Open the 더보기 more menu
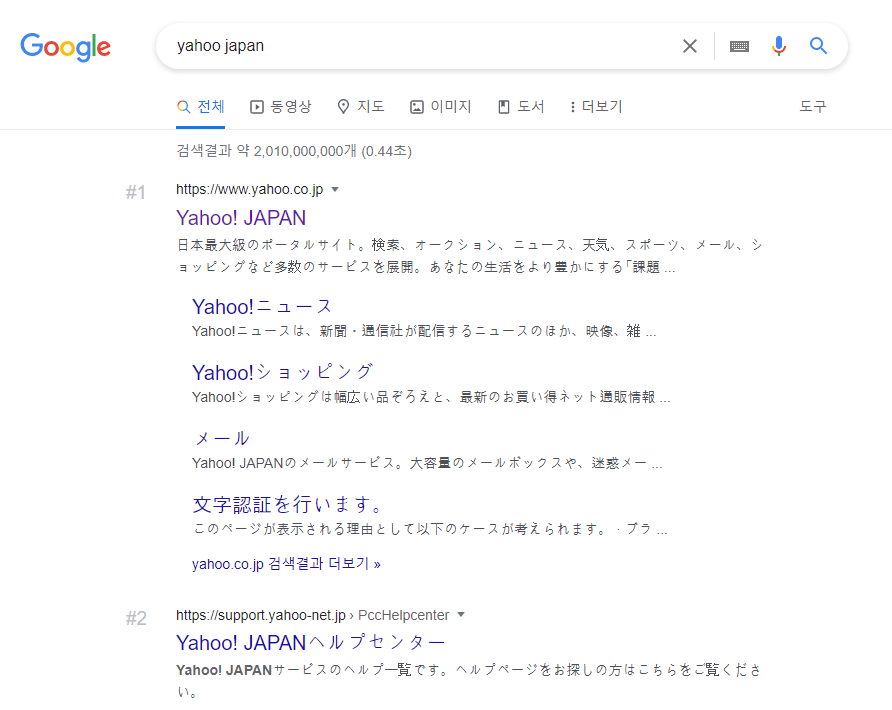 click(596, 107)
